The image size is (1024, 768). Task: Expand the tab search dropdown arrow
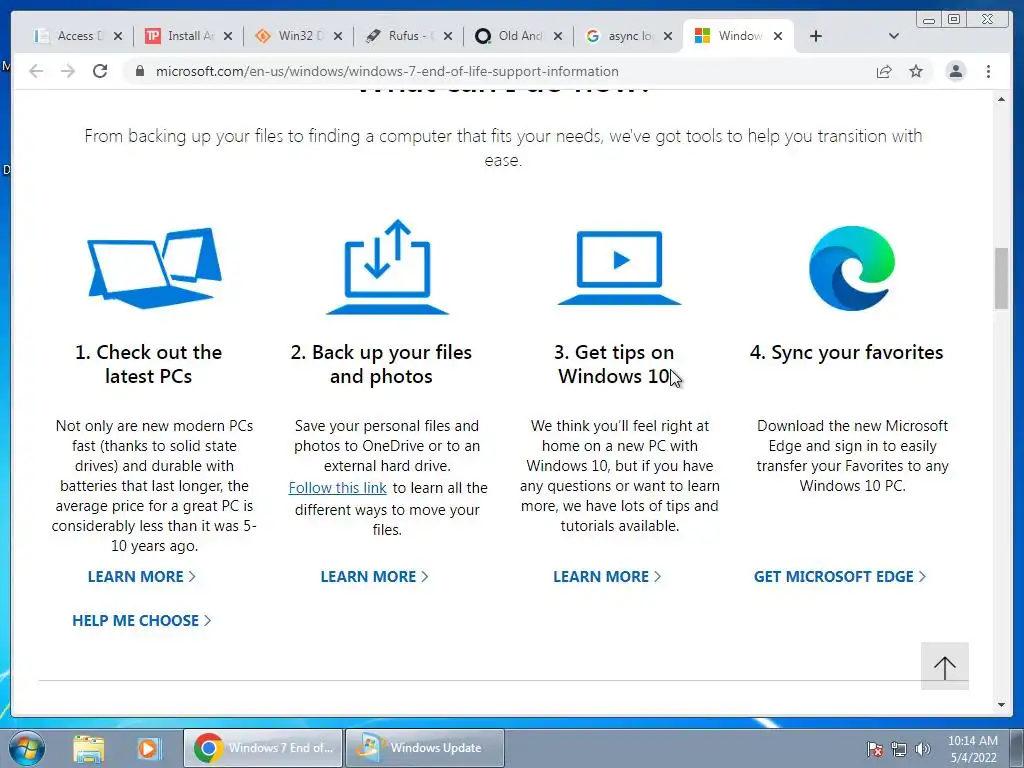[894, 36]
